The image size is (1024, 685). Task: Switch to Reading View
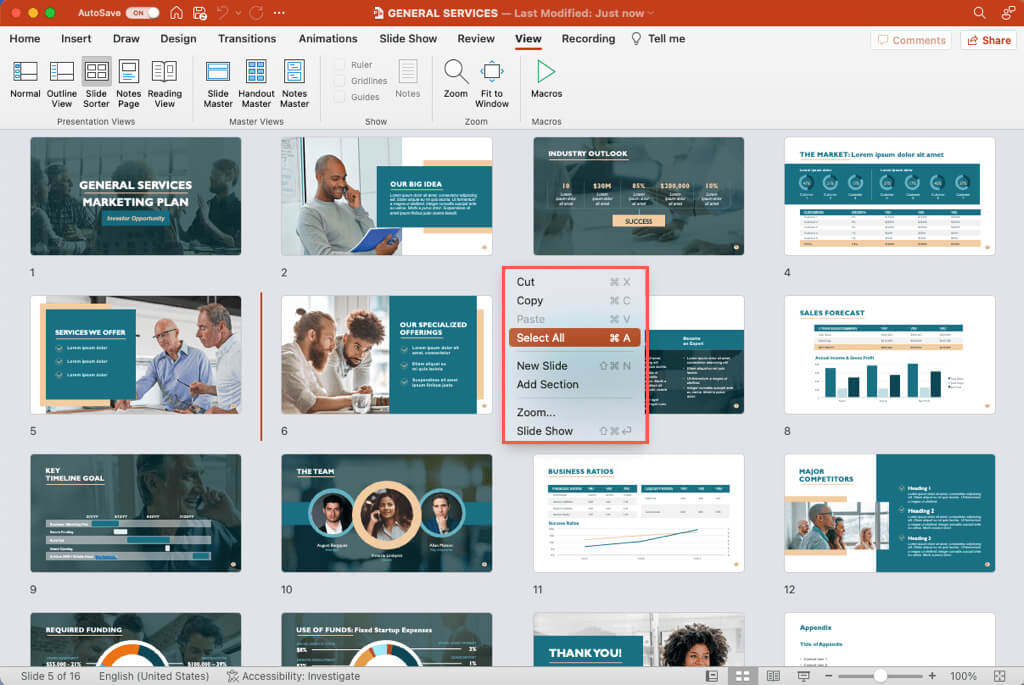[x=165, y=84]
